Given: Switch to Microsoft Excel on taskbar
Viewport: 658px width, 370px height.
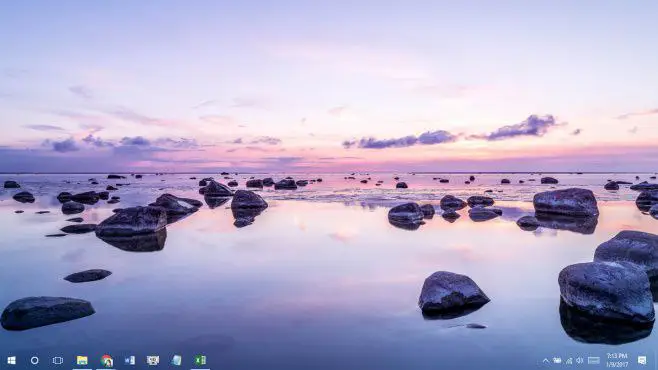Looking at the screenshot, I should tap(200, 360).
